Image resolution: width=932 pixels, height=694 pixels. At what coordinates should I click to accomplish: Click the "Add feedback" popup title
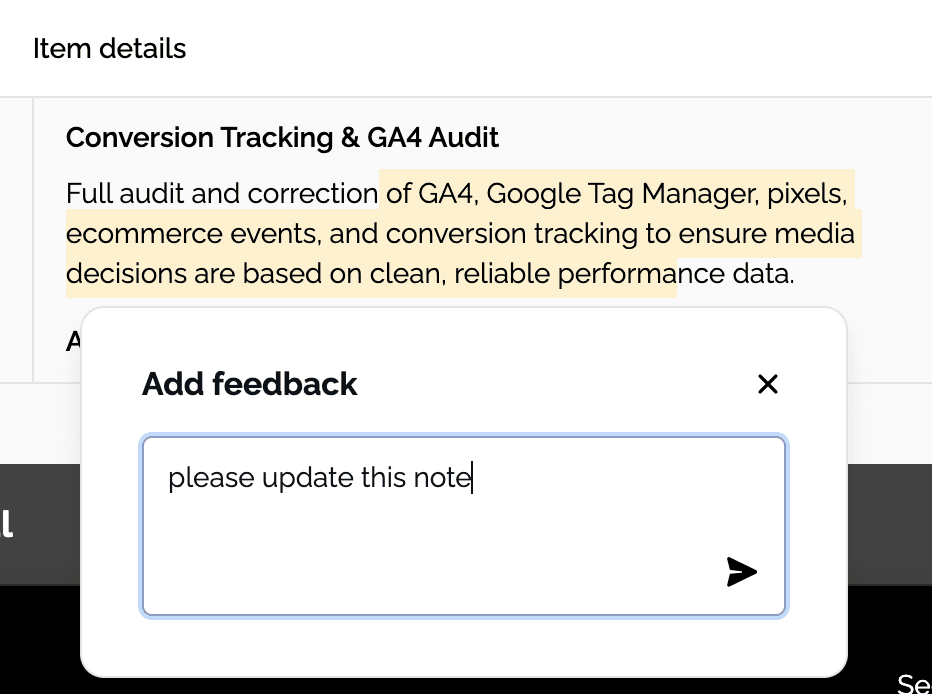pos(250,384)
